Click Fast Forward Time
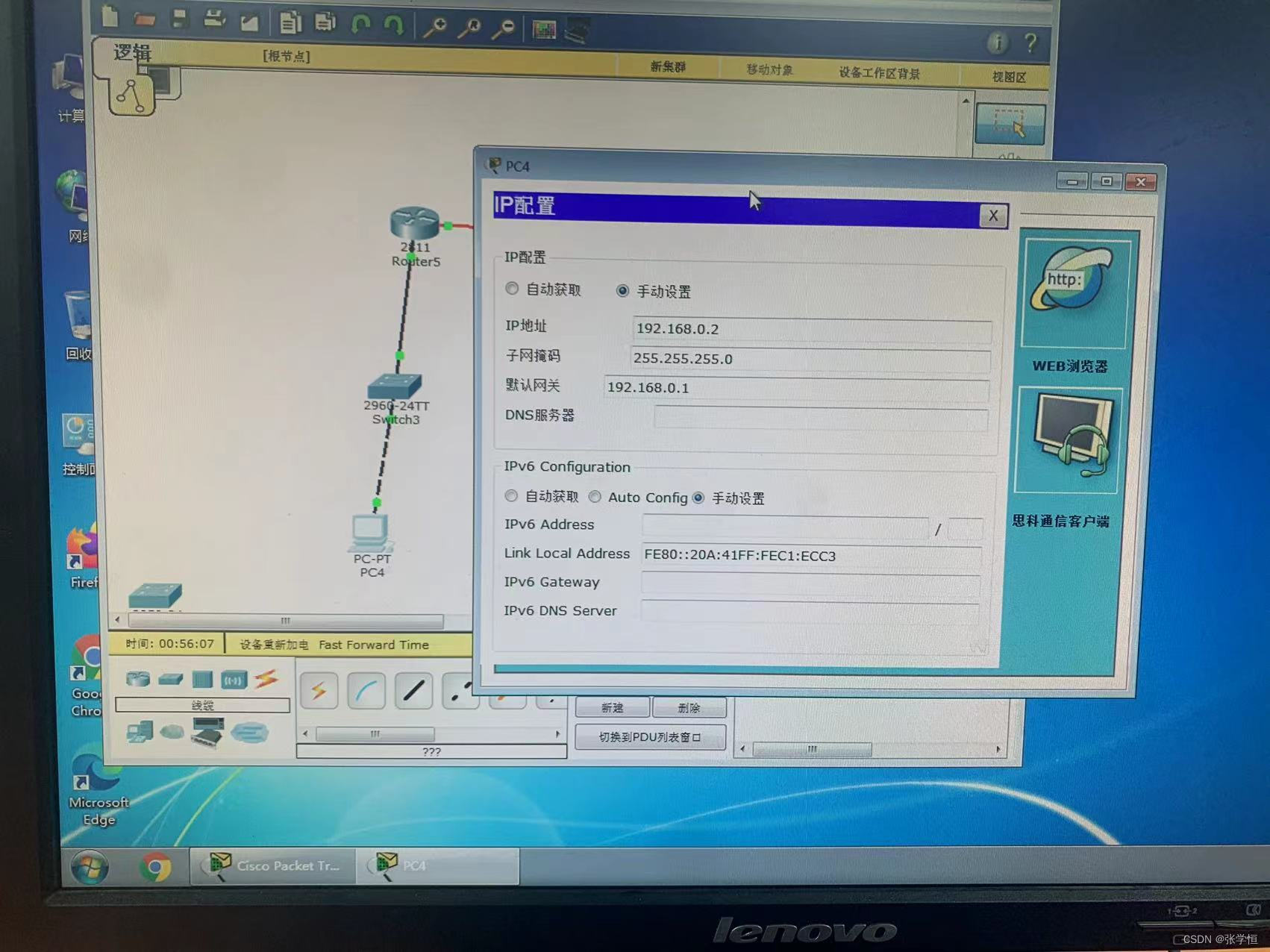The width and height of the screenshot is (1270, 952). [374, 645]
